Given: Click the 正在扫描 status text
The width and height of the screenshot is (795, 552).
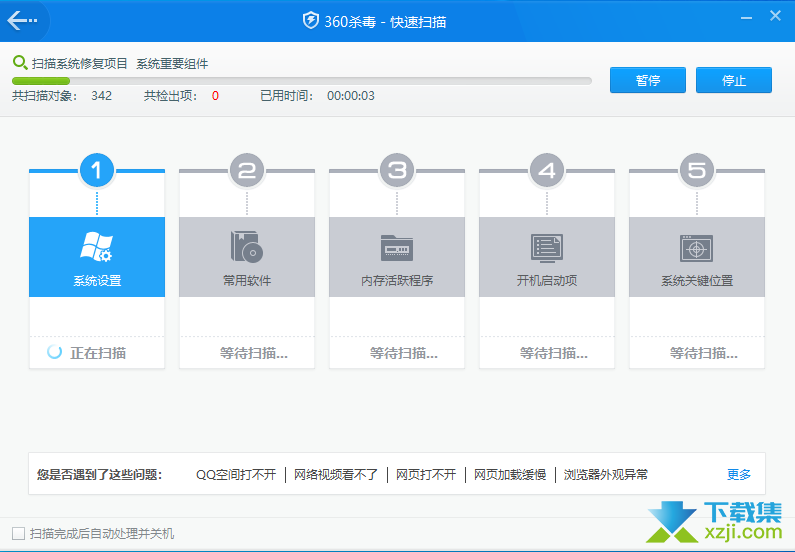Looking at the screenshot, I should (x=98, y=353).
